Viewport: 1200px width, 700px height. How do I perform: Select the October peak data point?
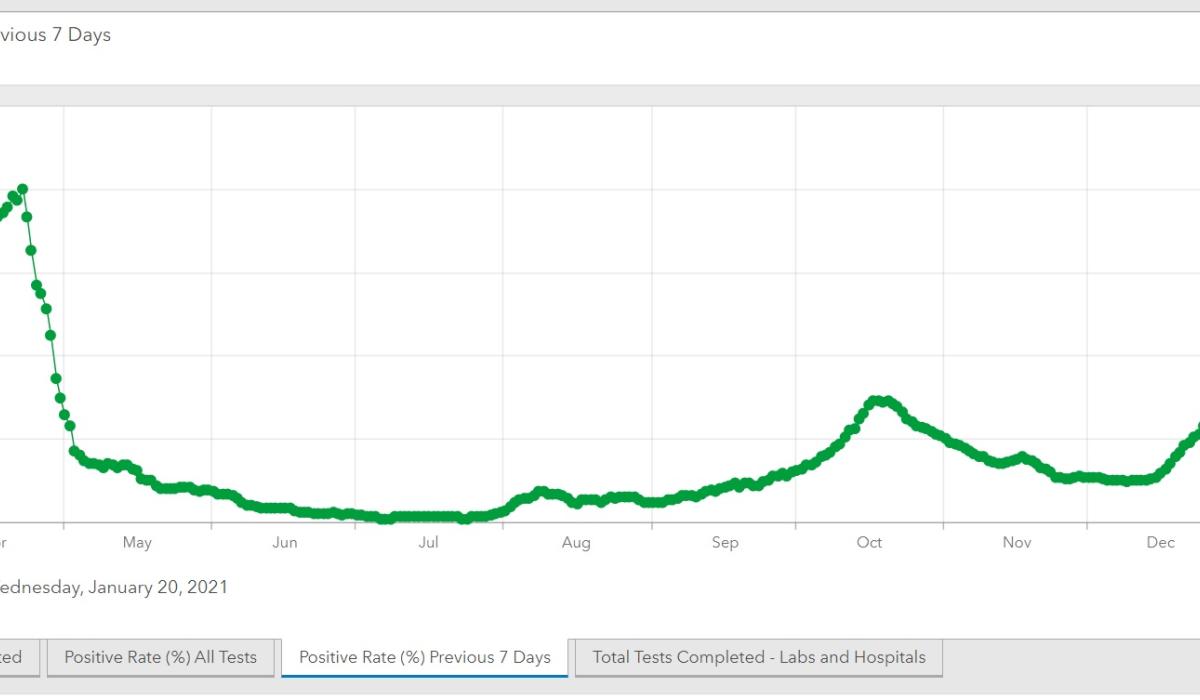click(x=878, y=400)
